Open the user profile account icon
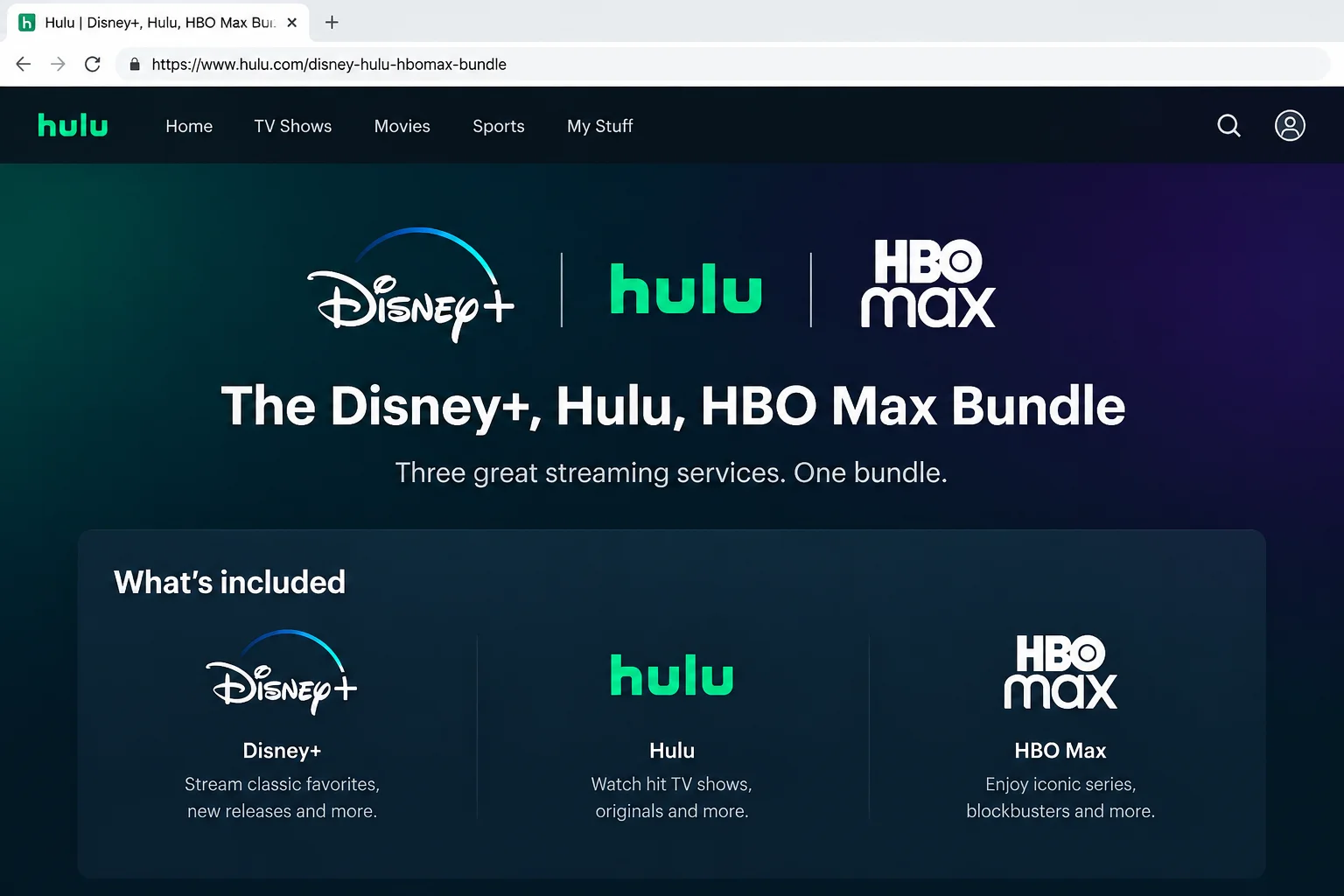The height and width of the screenshot is (896, 1344). (x=1290, y=126)
